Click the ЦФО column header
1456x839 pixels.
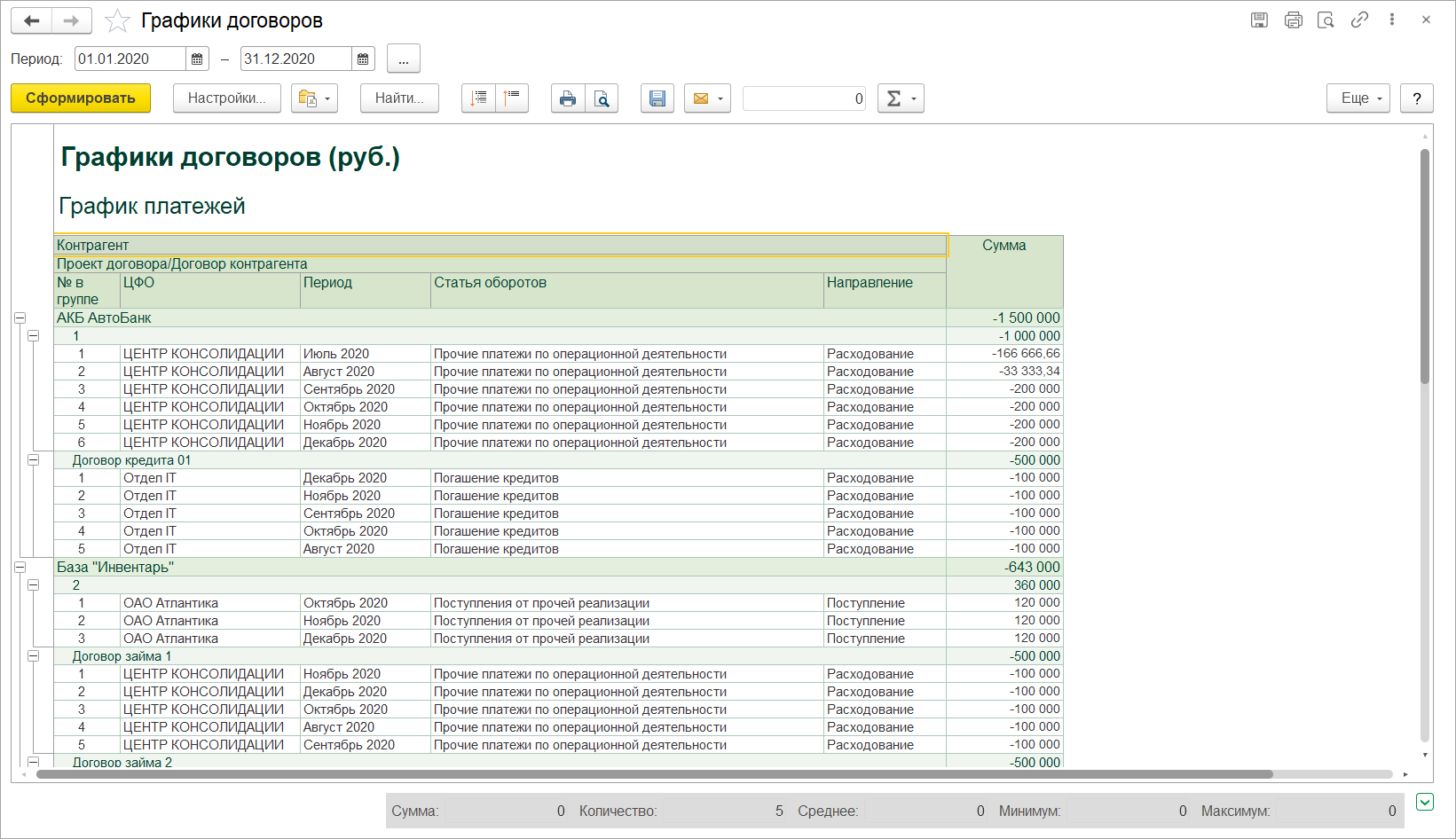210,290
